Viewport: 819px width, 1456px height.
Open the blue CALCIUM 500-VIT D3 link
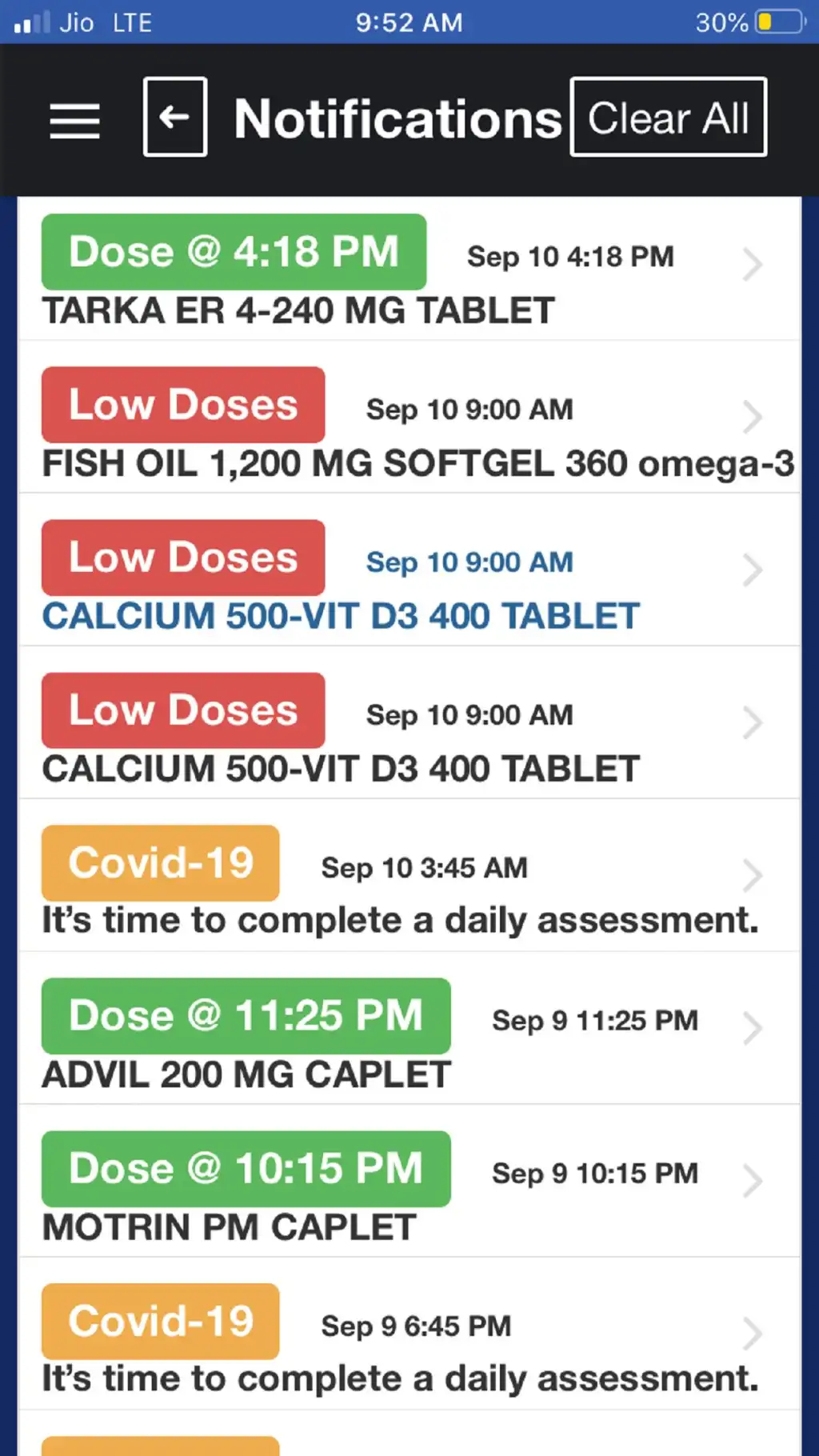pos(341,616)
